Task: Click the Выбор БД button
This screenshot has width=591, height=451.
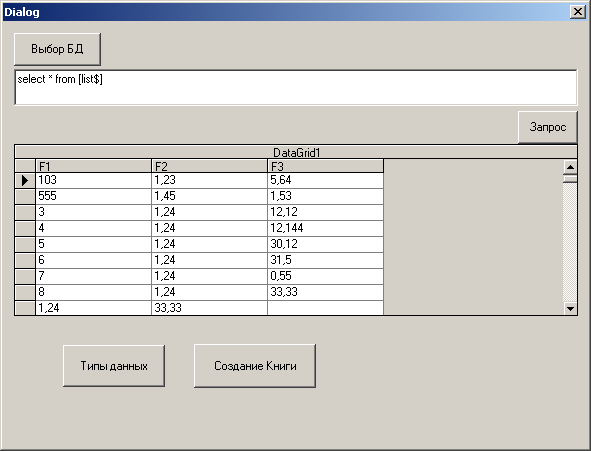Action: click(57, 49)
